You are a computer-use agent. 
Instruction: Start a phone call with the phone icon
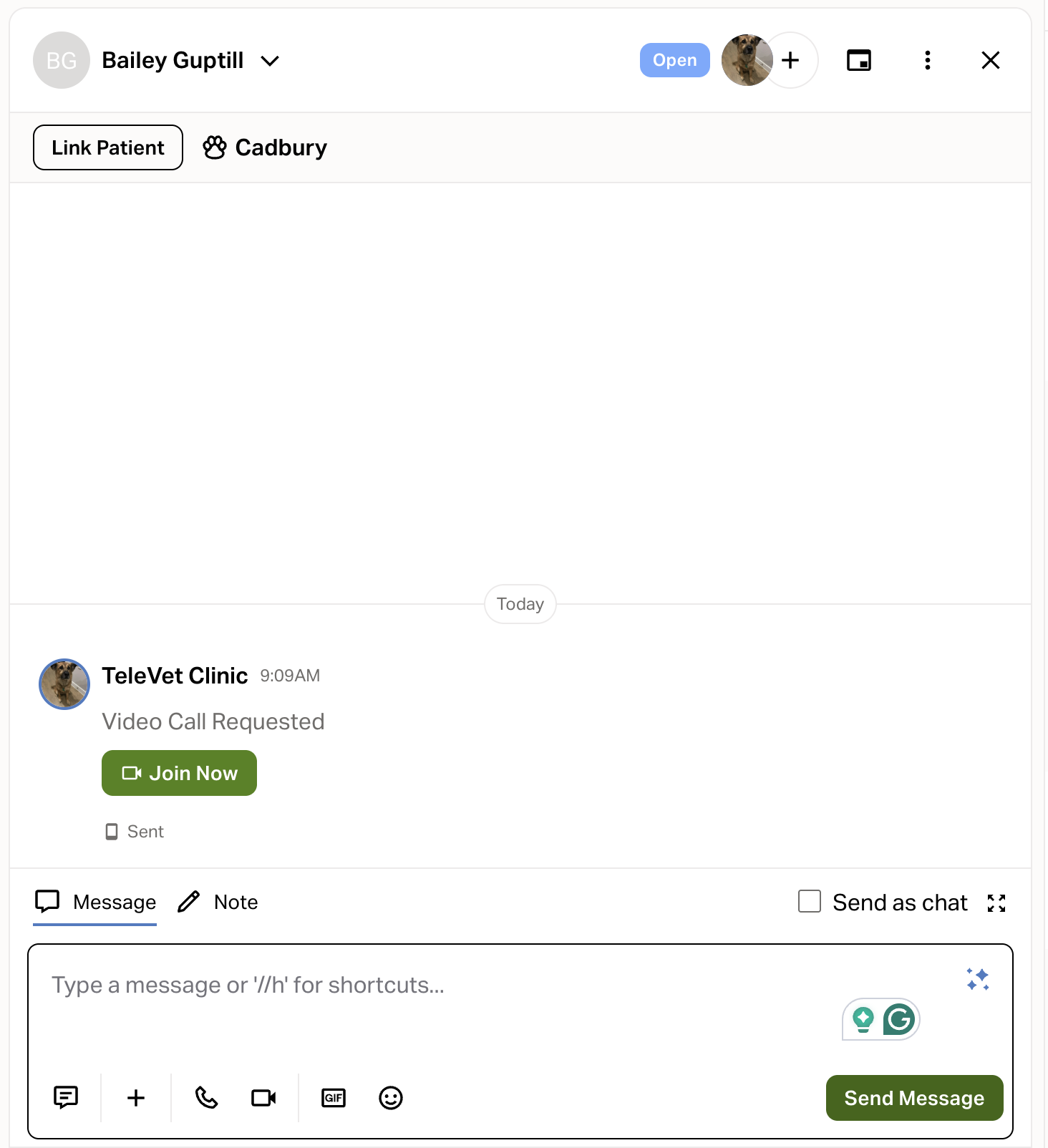[206, 1097]
